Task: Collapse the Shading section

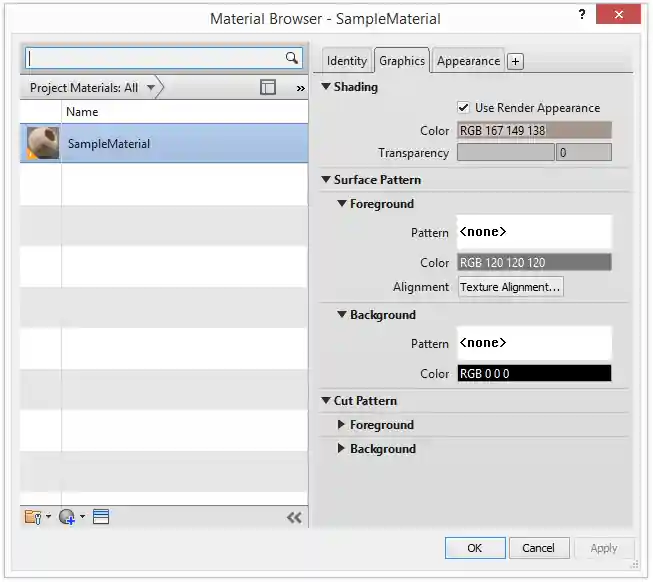Action: 326,87
